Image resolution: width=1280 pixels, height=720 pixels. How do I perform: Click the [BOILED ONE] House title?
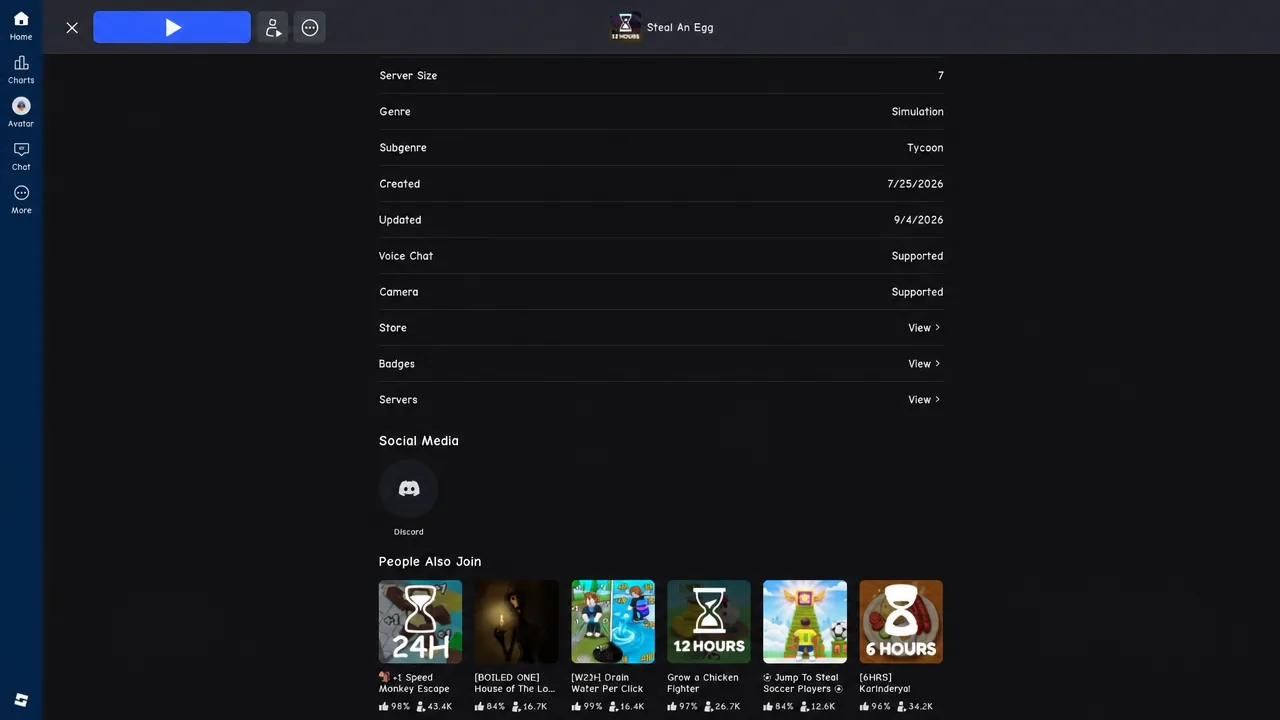click(514, 683)
